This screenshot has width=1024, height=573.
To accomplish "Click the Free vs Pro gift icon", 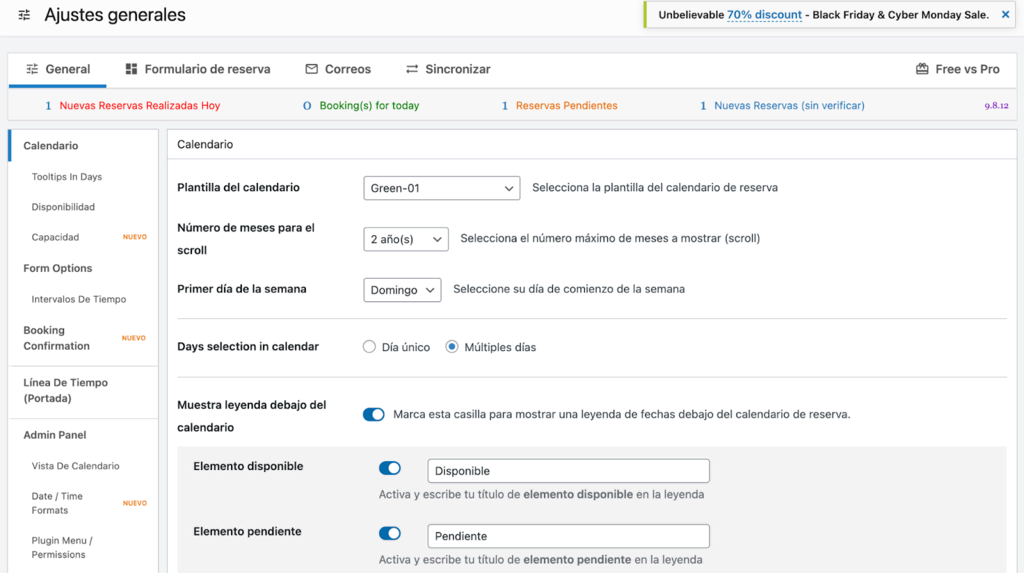I will click(922, 69).
